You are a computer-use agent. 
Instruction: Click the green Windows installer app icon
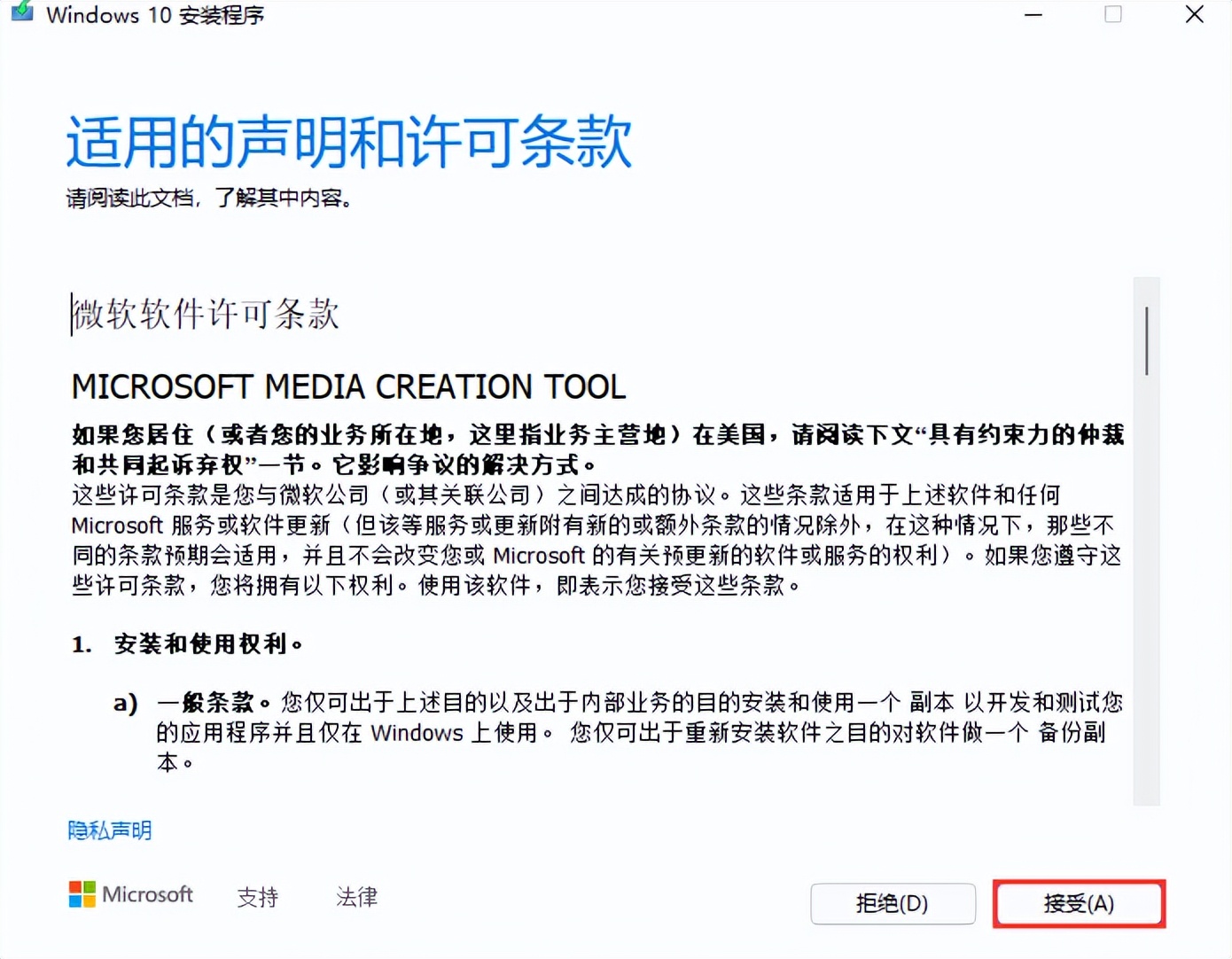tap(21, 14)
